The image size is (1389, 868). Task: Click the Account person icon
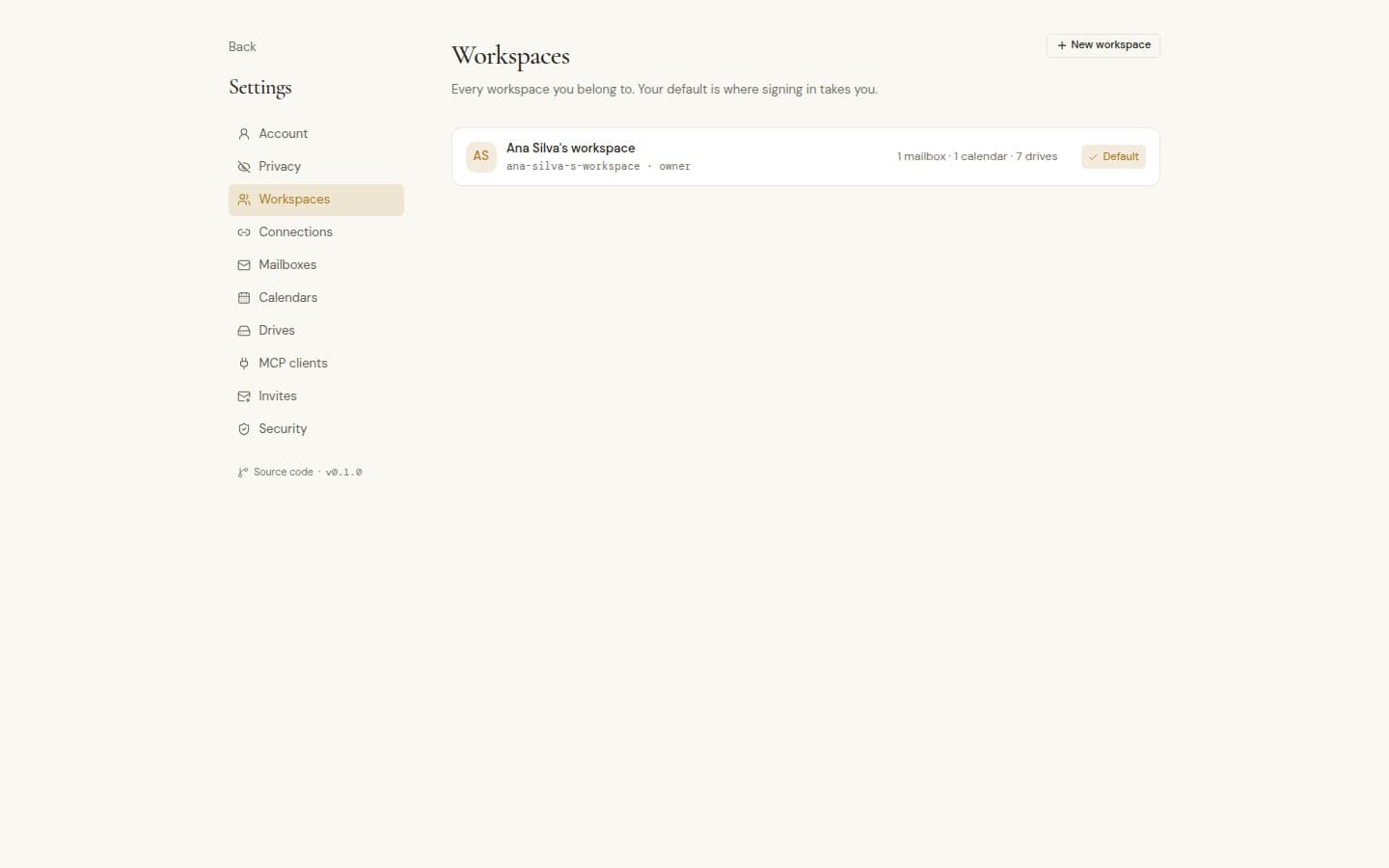point(244,134)
